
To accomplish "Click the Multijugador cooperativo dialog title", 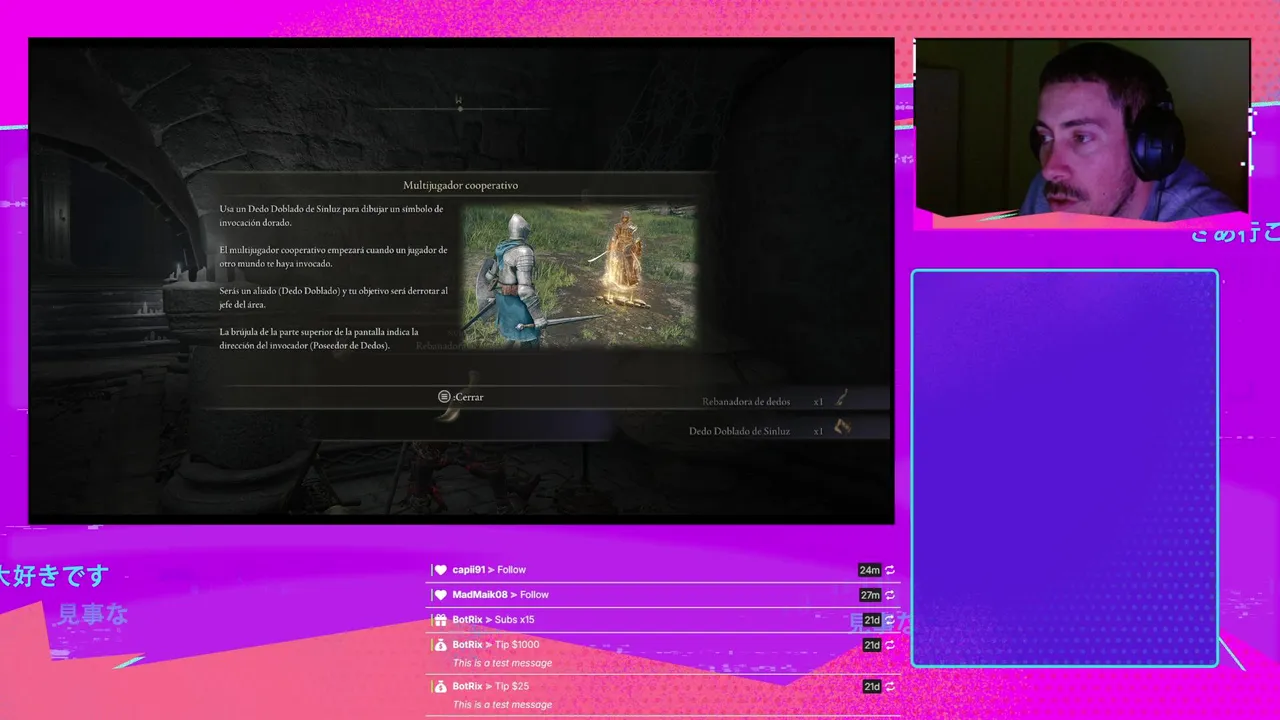I will [x=460, y=185].
